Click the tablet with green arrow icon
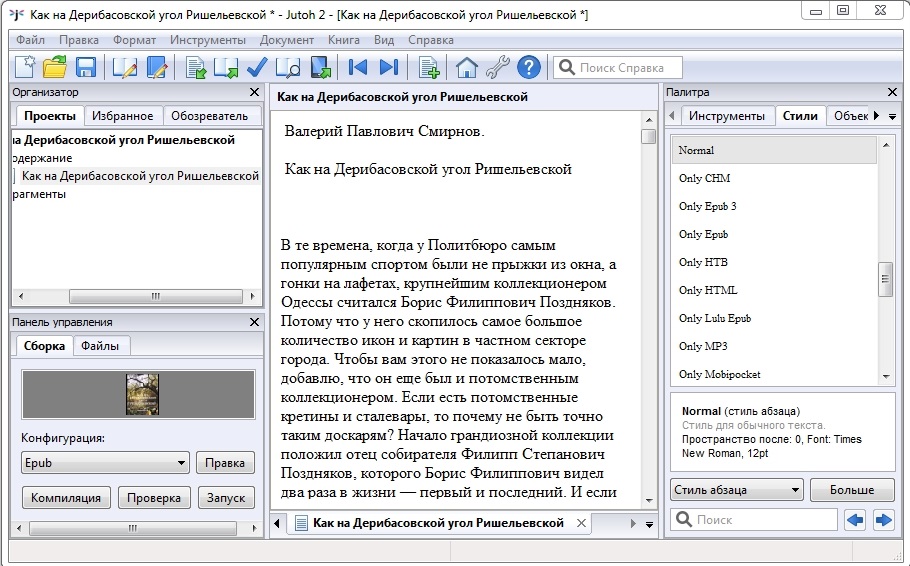The width and height of the screenshot is (910, 566). coord(320,67)
